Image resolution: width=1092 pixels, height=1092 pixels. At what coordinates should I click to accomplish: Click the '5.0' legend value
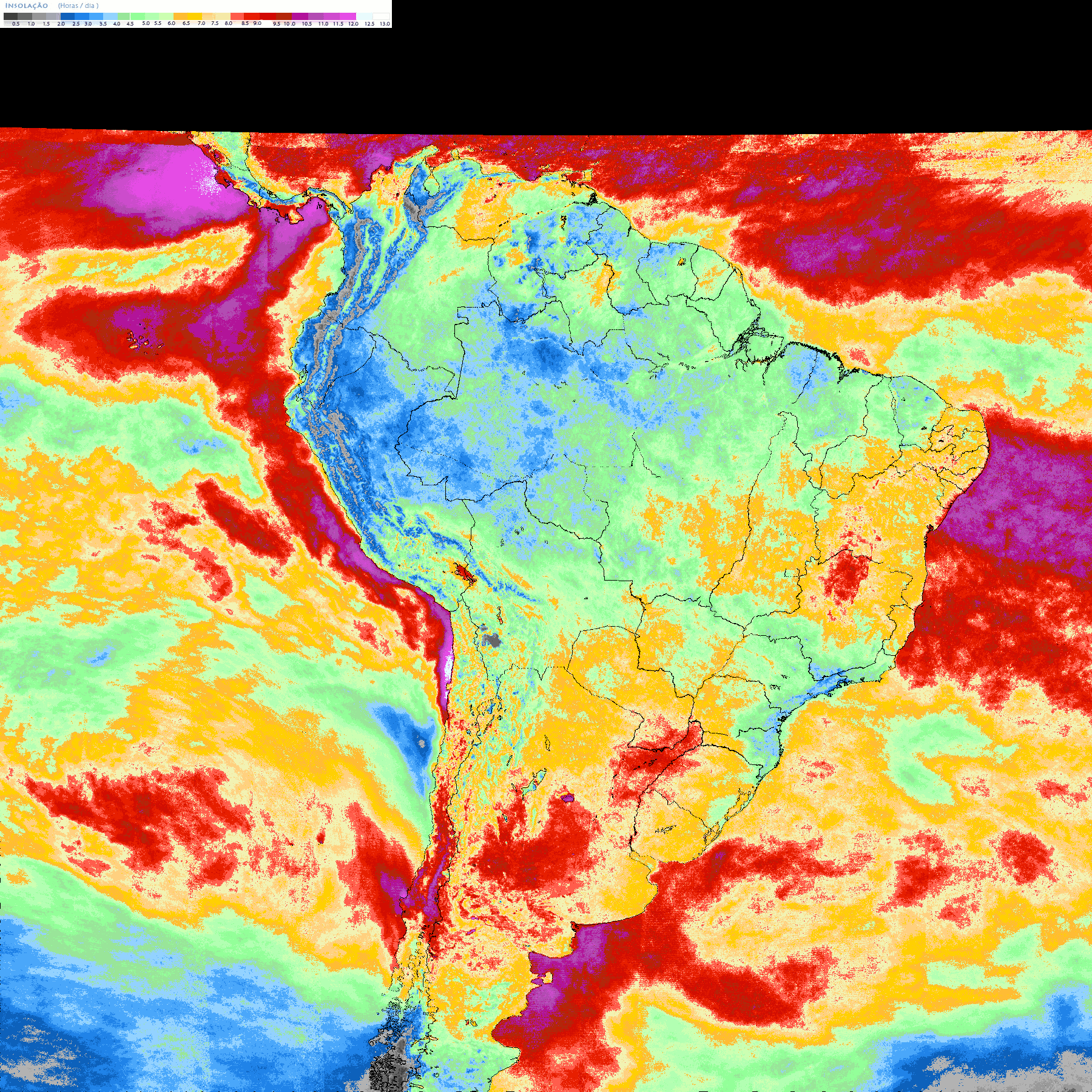pos(146,23)
